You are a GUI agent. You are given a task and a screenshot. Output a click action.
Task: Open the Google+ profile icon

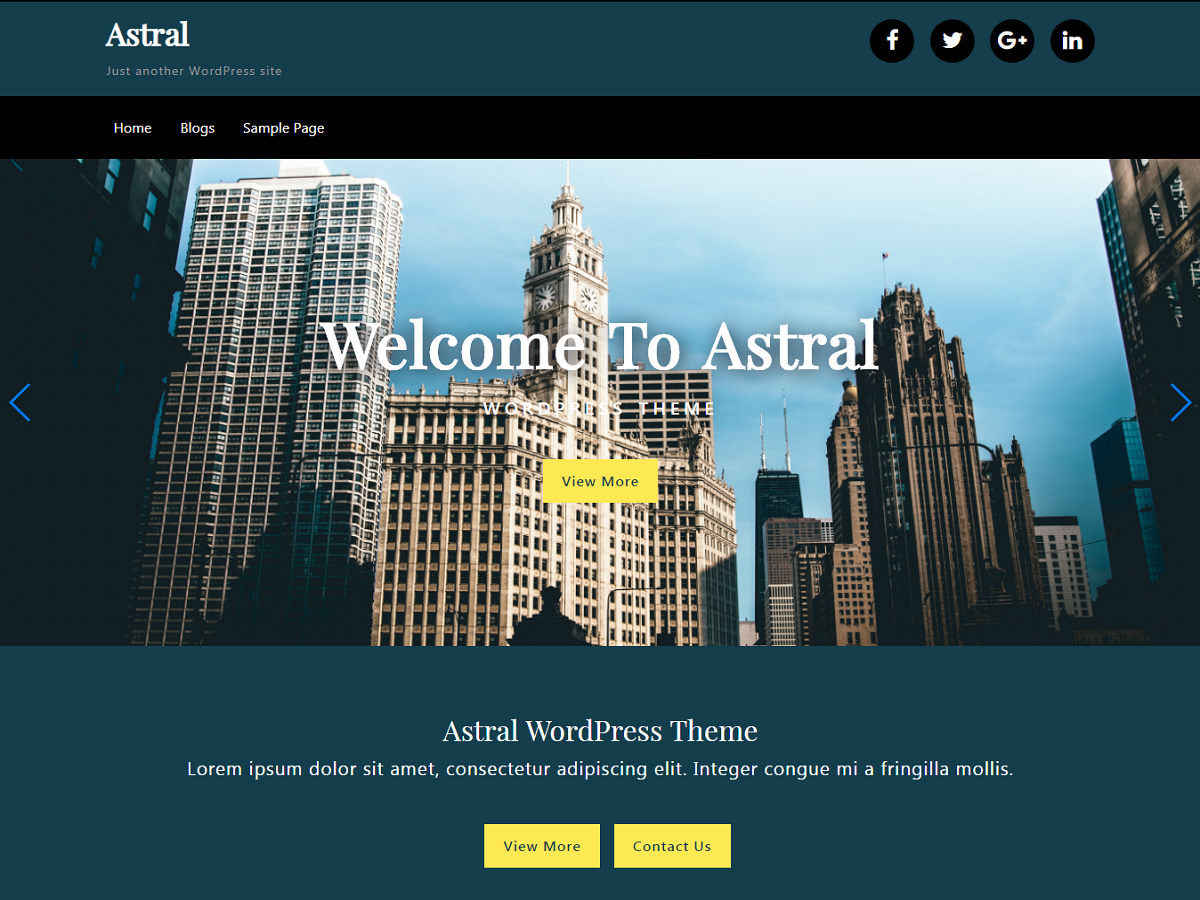tap(1012, 41)
